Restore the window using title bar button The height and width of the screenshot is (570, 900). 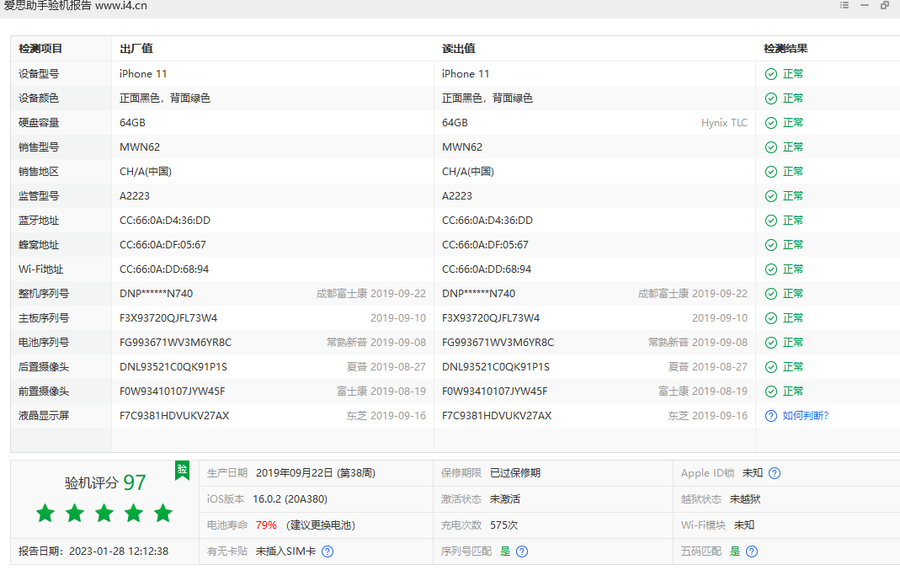click(885, 6)
